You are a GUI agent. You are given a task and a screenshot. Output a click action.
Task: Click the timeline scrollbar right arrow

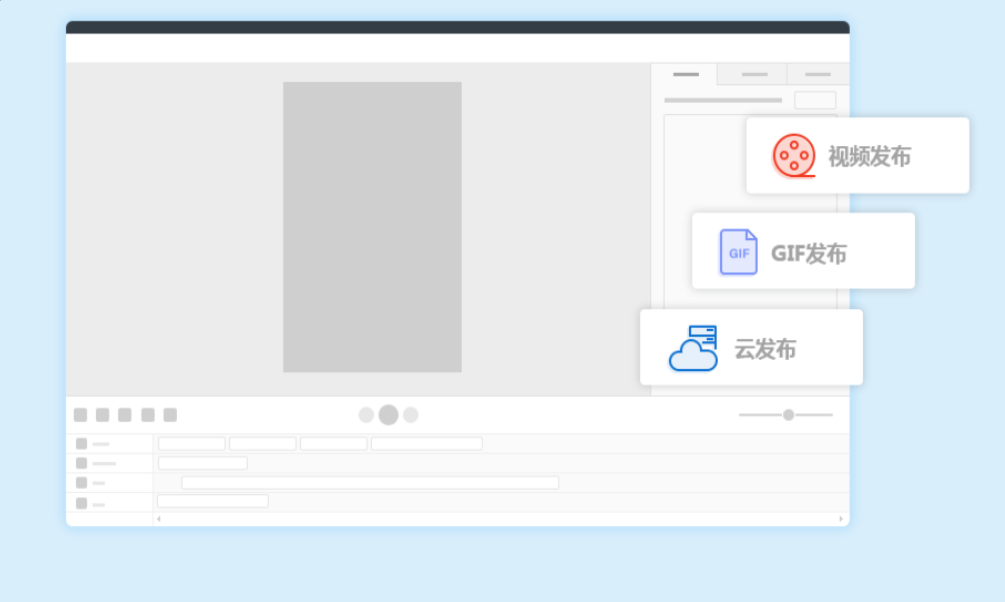[841, 519]
